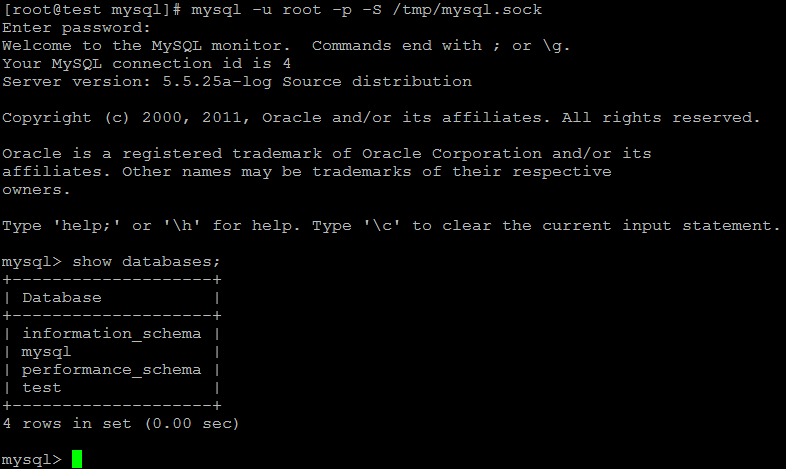Screen dimensions: 786x469
Task: Select the performance_schema database row
Action: [x=111, y=370]
